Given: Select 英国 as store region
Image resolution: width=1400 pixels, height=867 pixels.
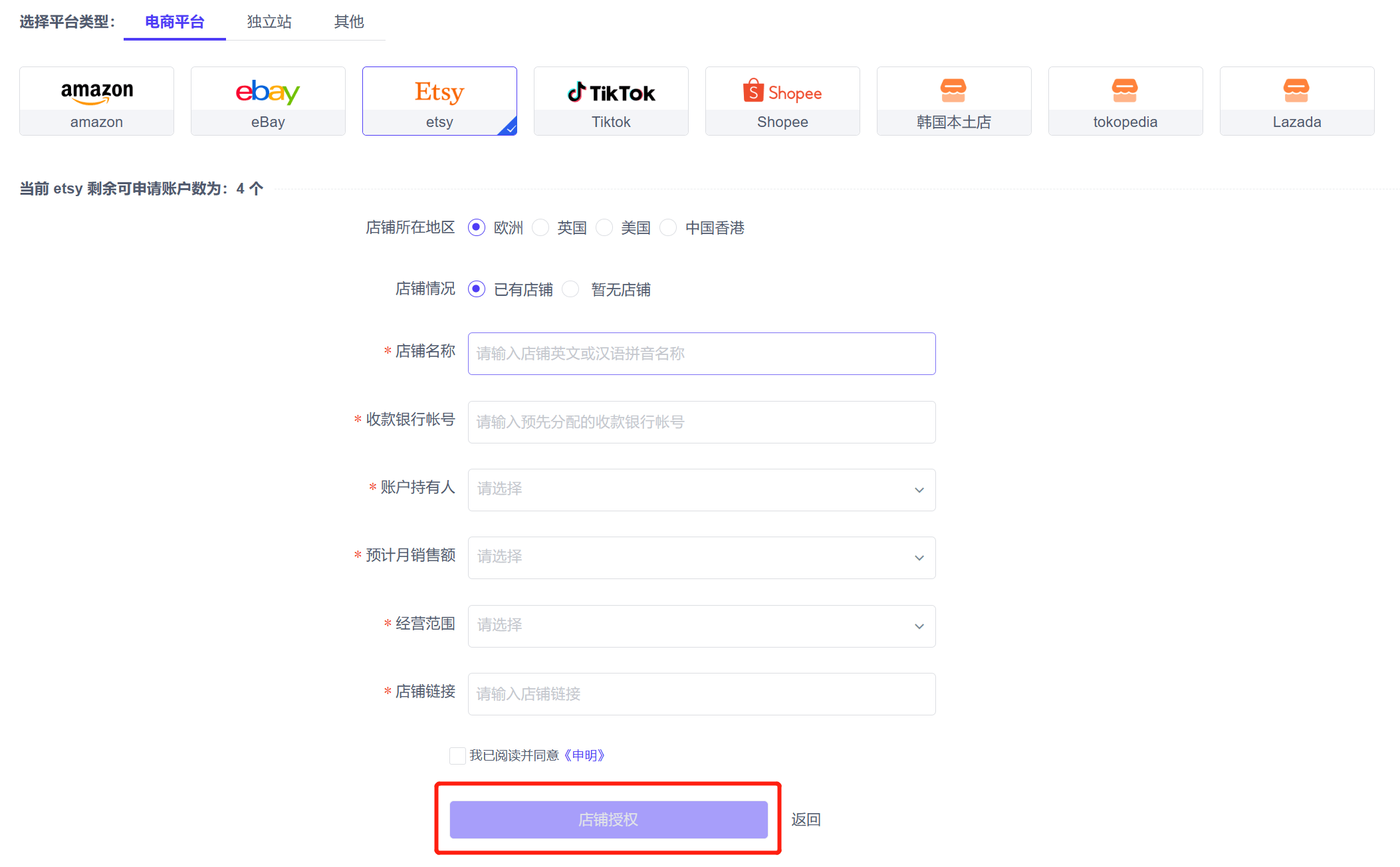Looking at the screenshot, I should click(541, 228).
